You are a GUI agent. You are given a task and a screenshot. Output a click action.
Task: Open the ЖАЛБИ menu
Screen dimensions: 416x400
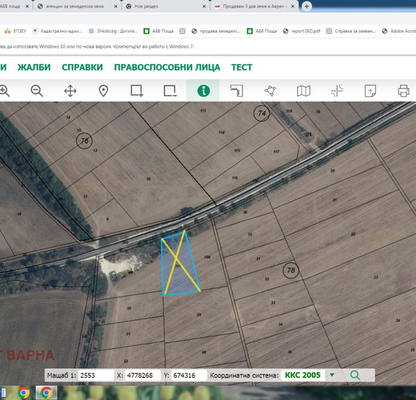(x=34, y=67)
